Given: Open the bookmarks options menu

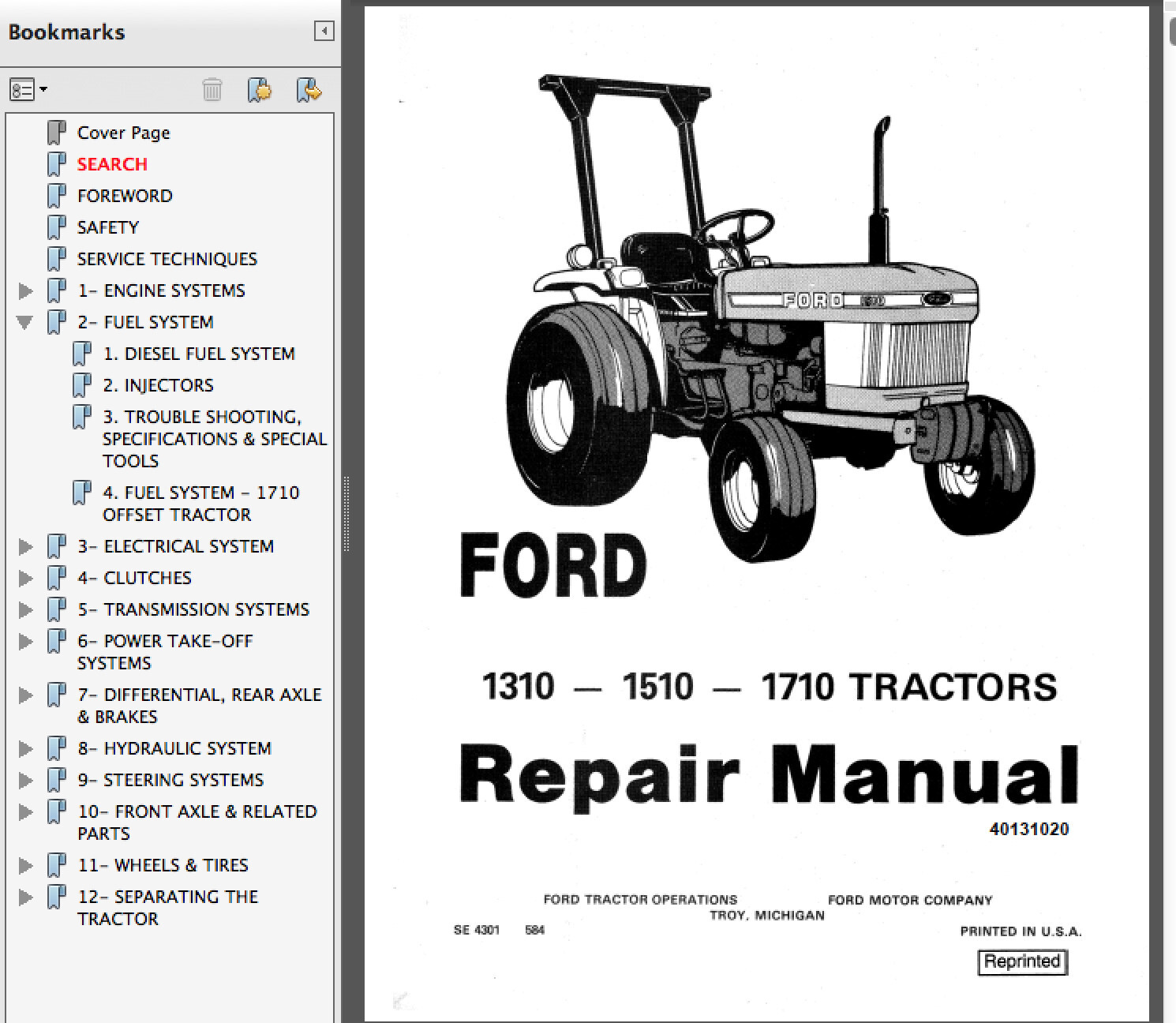Looking at the screenshot, I should (x=28, y=90).
